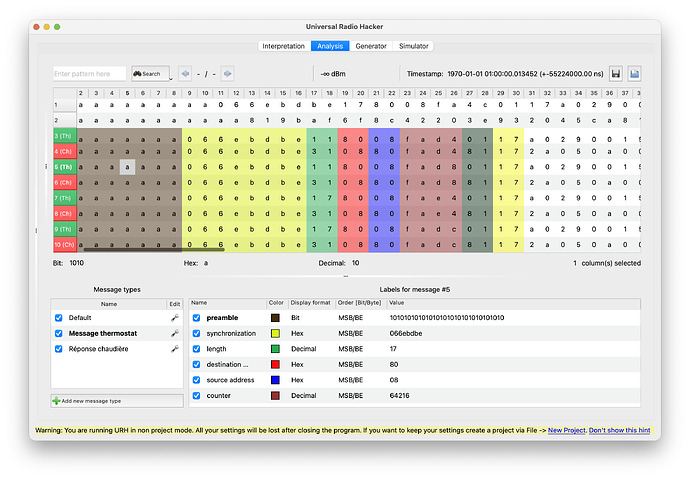Screen dimensions: 690x479
Task: Click the yellow synchronization color swatch
Action: (275, 333)
